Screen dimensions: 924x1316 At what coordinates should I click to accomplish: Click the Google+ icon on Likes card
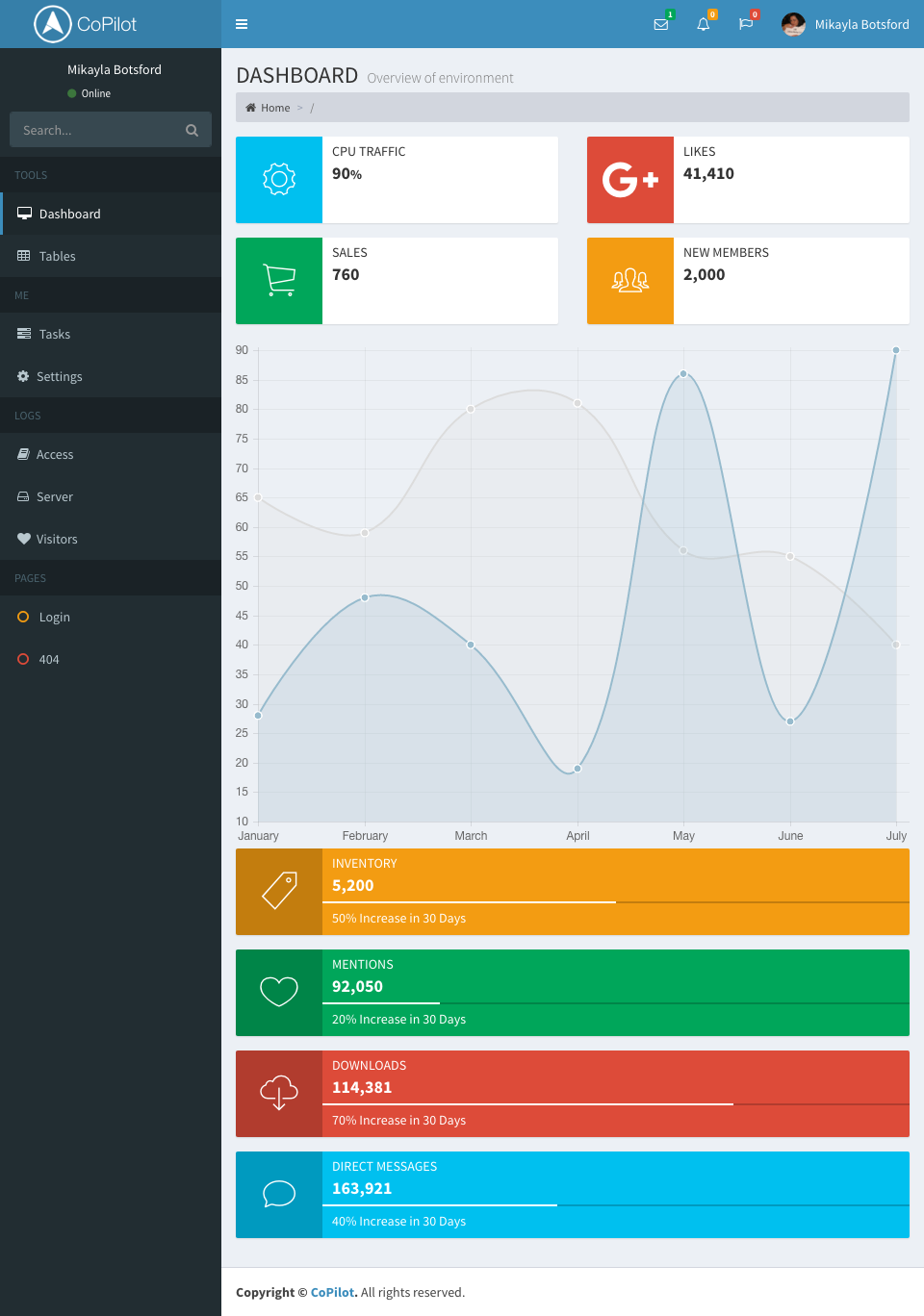point(630,180)
